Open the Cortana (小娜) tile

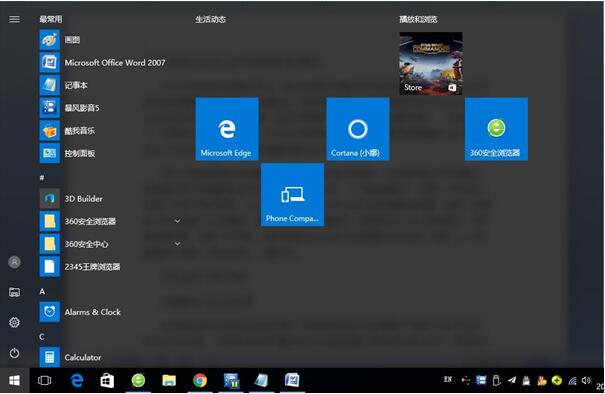(358, 129)
